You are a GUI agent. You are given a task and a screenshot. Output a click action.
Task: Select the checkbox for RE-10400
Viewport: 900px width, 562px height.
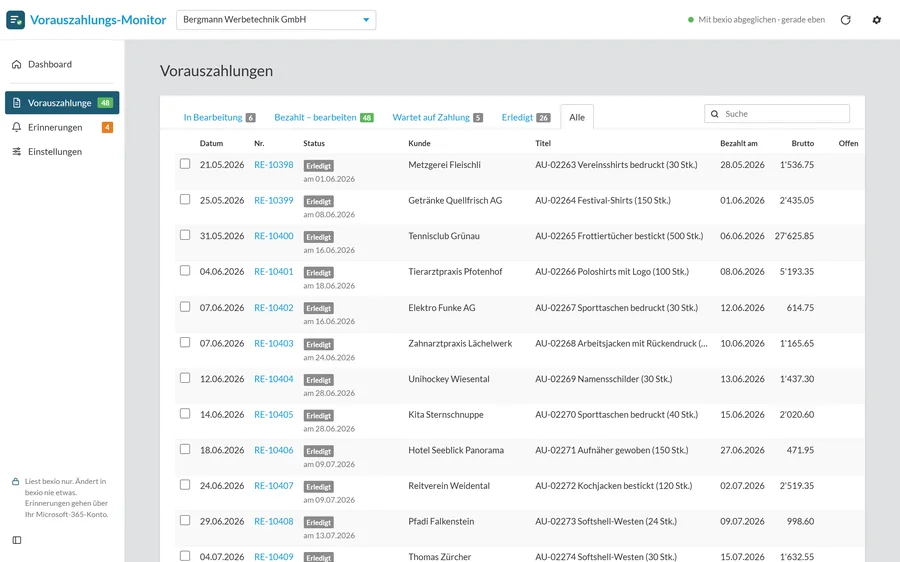coord(185,235)
